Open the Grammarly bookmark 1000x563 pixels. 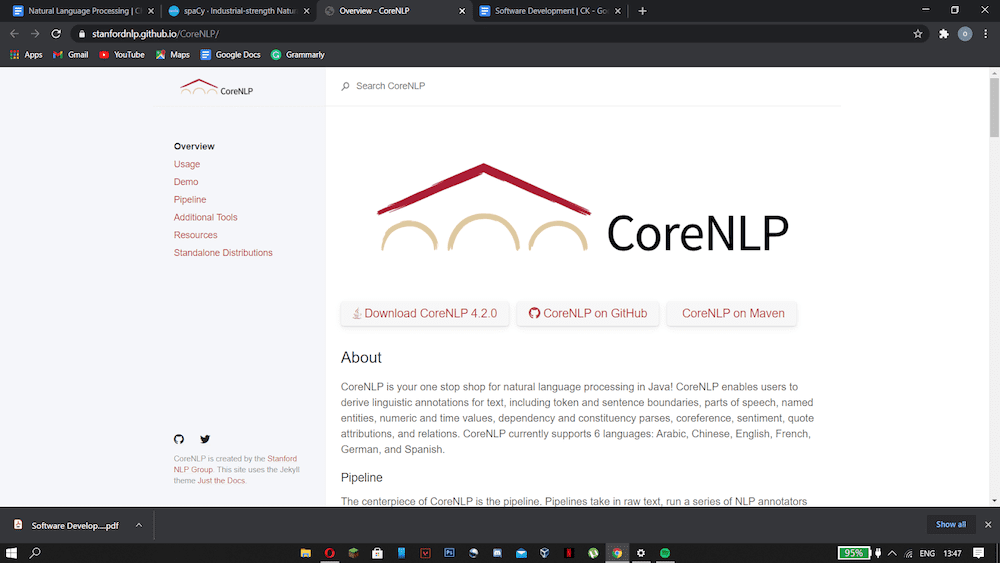coord(298,55)
